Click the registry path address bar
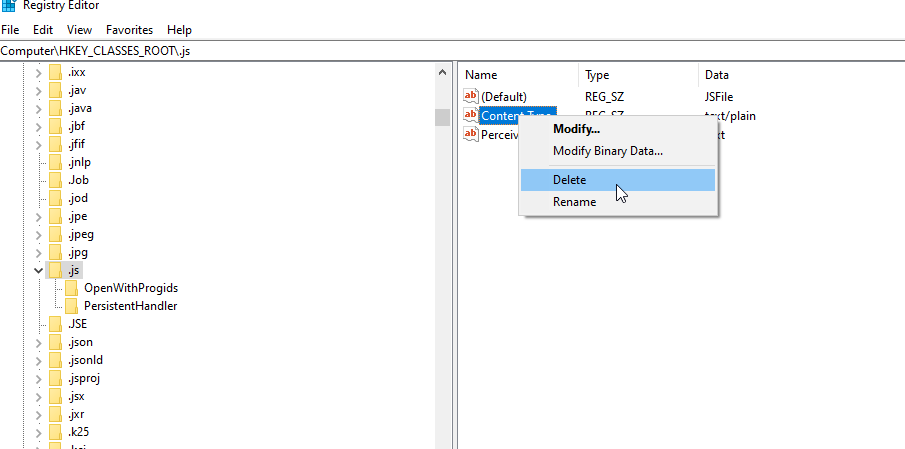 pyautogui.click(x=452, y=51)
